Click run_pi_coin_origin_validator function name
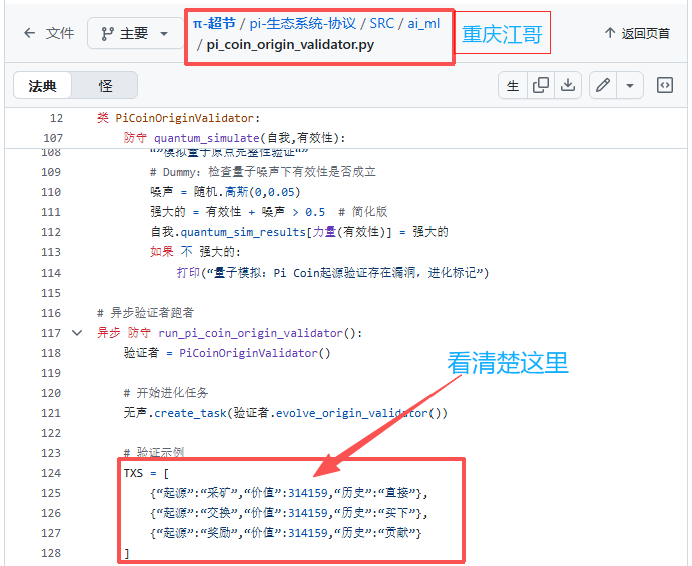 tap(250, 333)
